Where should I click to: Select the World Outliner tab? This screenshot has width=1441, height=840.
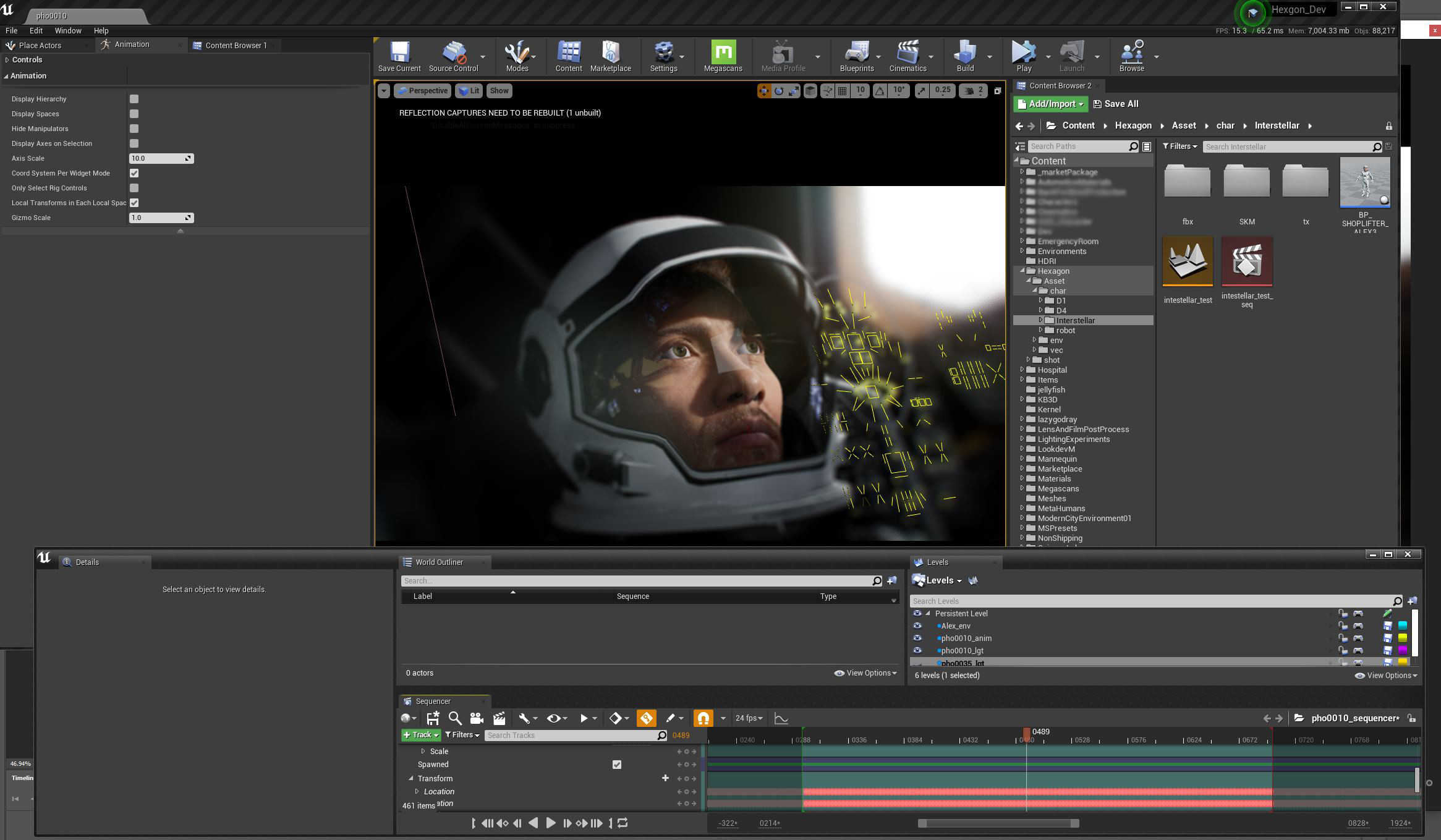coord(439,562)
